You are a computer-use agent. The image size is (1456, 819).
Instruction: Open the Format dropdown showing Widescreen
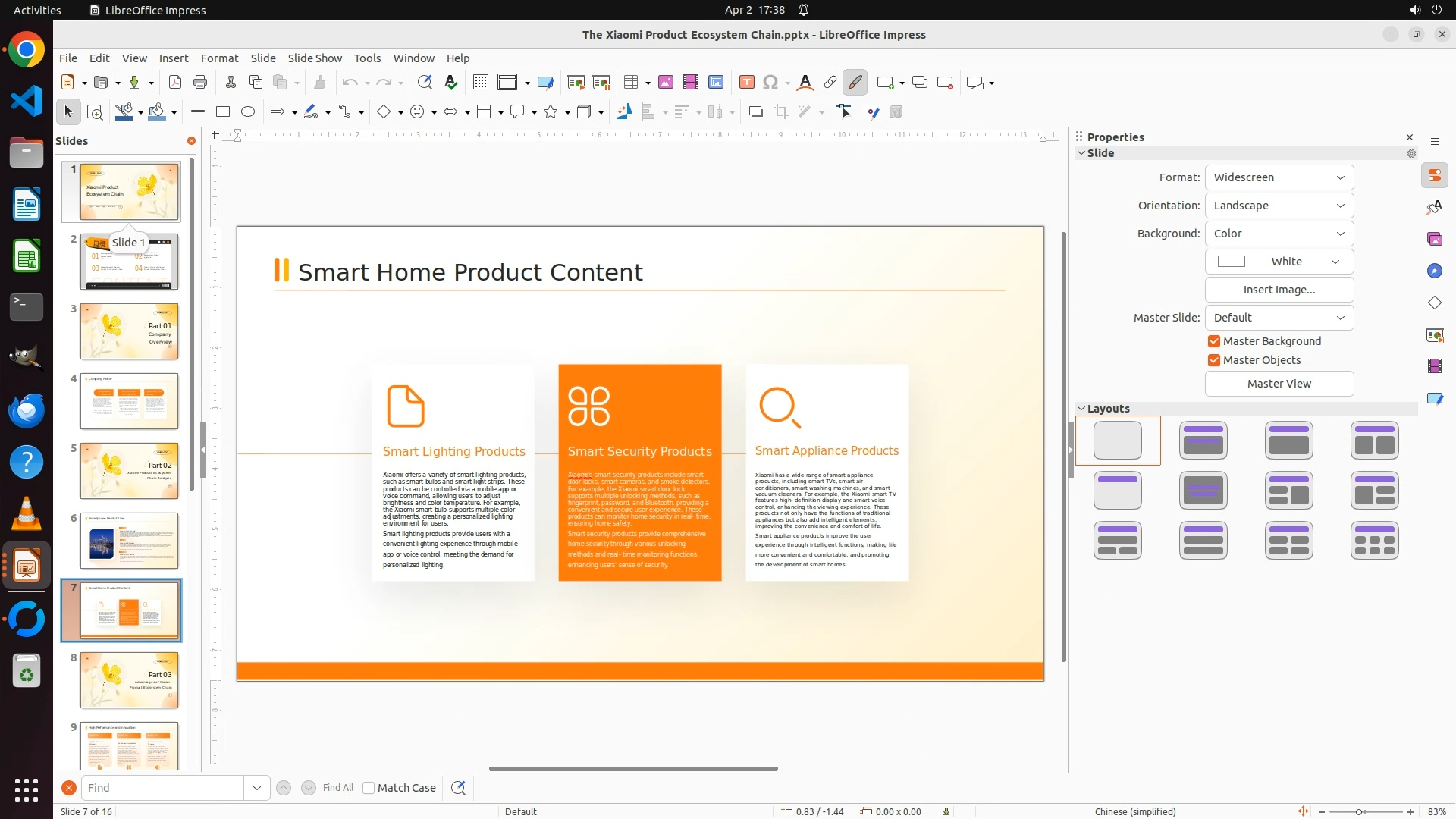coord(1279,177)
